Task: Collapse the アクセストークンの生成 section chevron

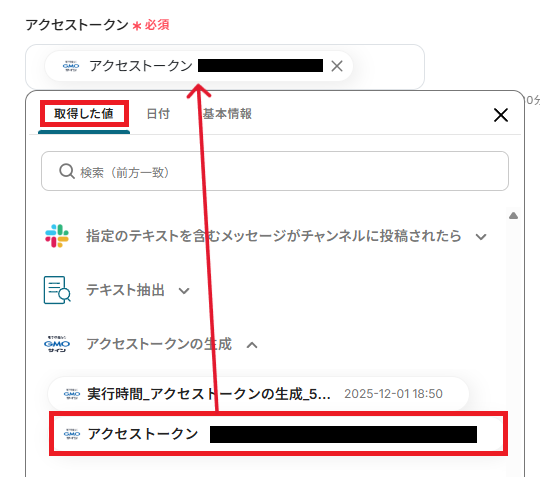Action: point(252,345)
